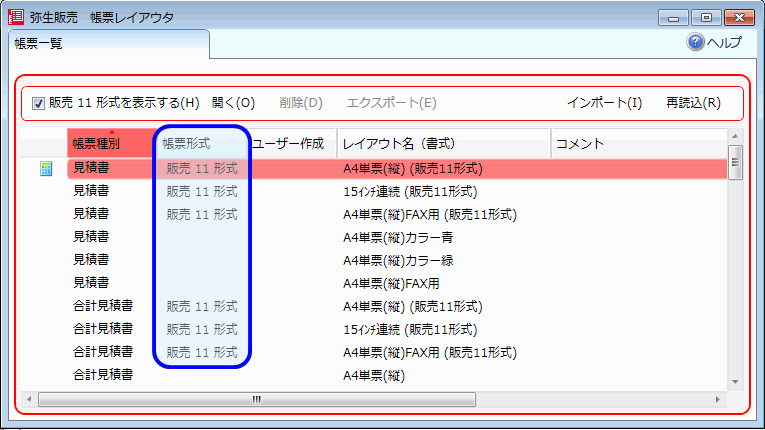The width and height of the screenshot is (765, 430).
Task: Click the インポート(I) button
Action: (x=604, y=103)
